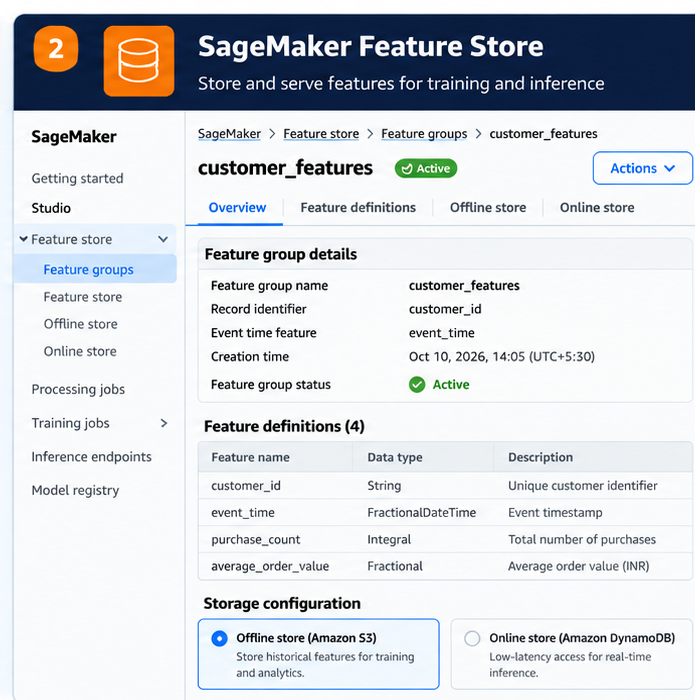The image size is (695, 700).
Task: Click the average_order_value feature name cell
Action: pos(270,567)
